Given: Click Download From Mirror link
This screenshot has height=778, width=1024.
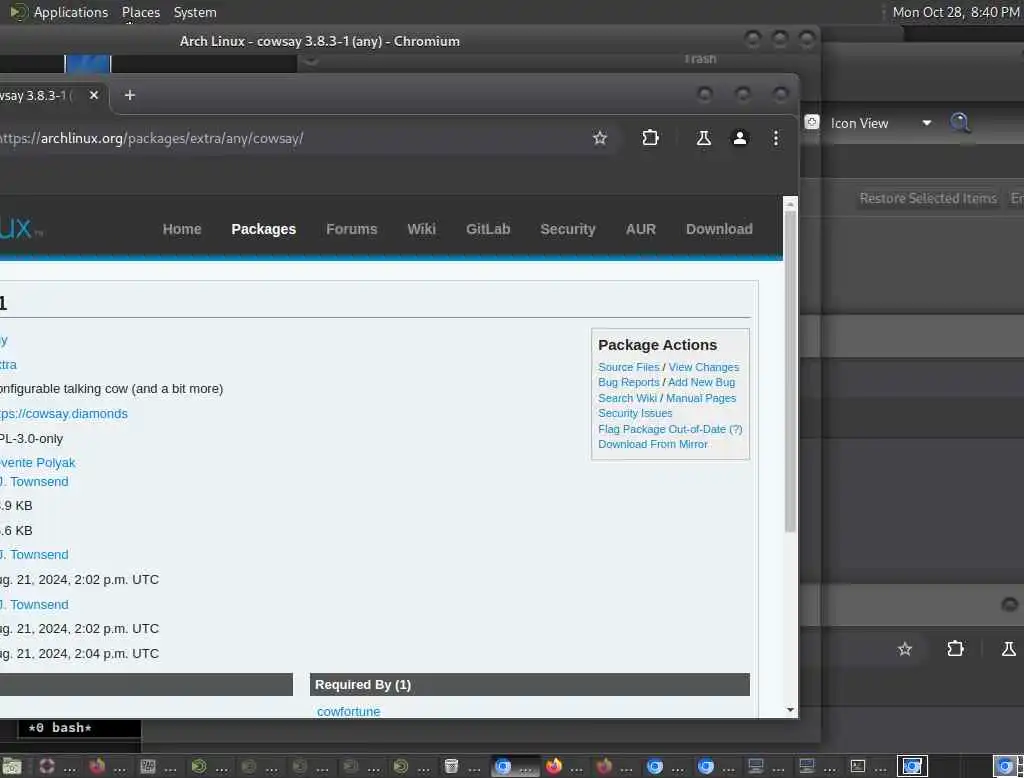Looking at the screenshot, I should pyautogui.click(x=652, y=444).
